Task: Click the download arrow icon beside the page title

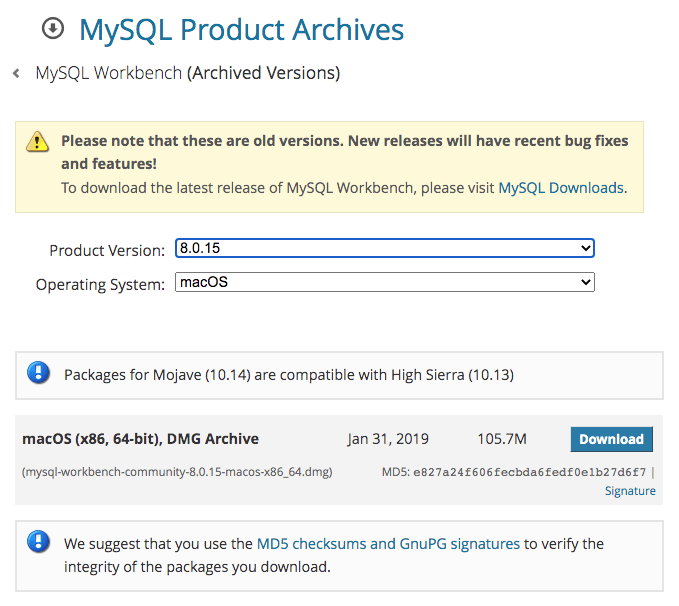Action: [53, 29]
